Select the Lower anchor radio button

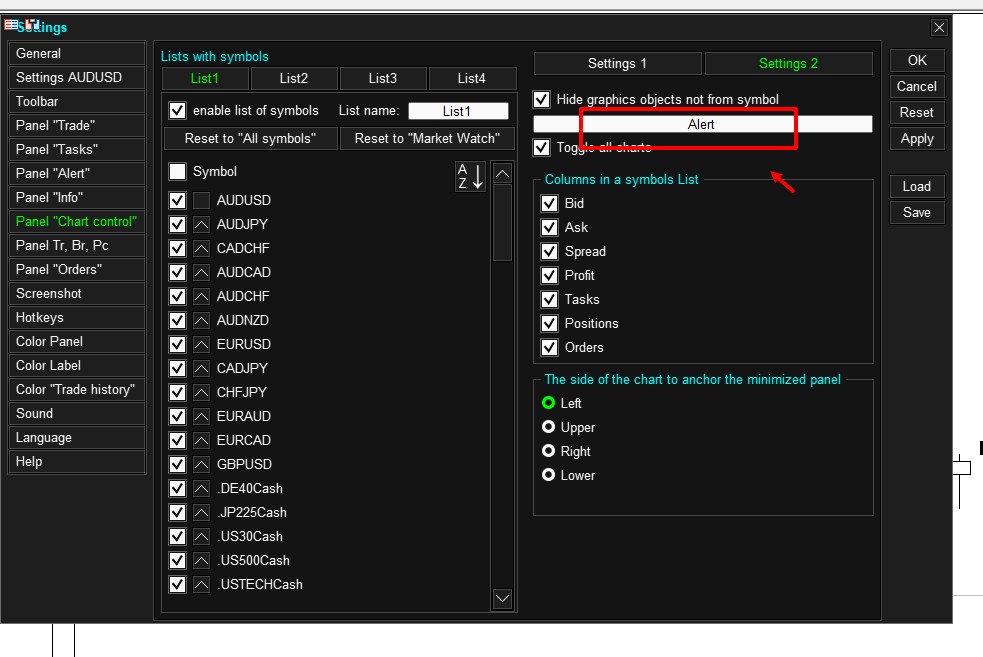click(549, 475)
